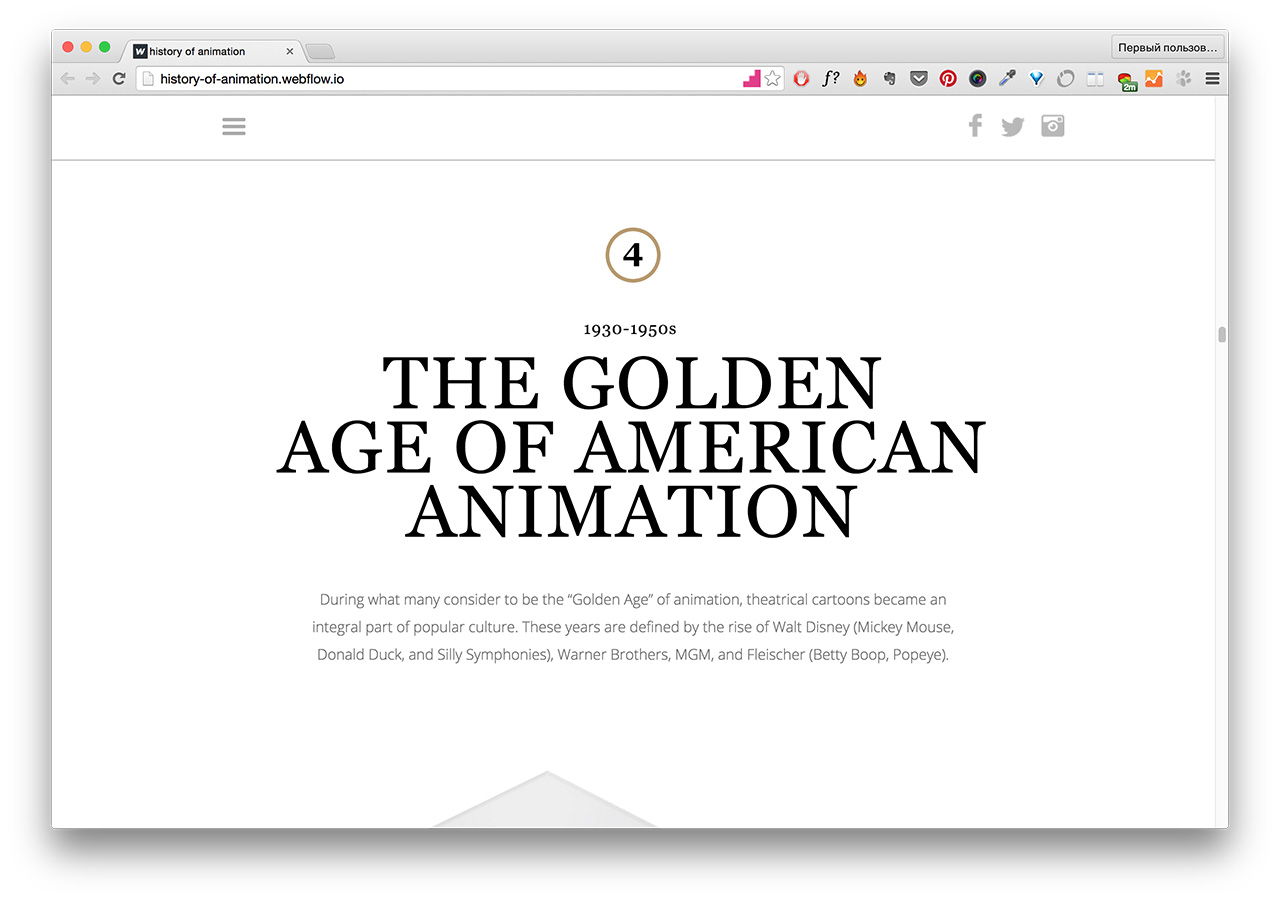Open the Первый пользователь profile switcher
The image size is (1280, 902).
click(x=1167, y=47)
